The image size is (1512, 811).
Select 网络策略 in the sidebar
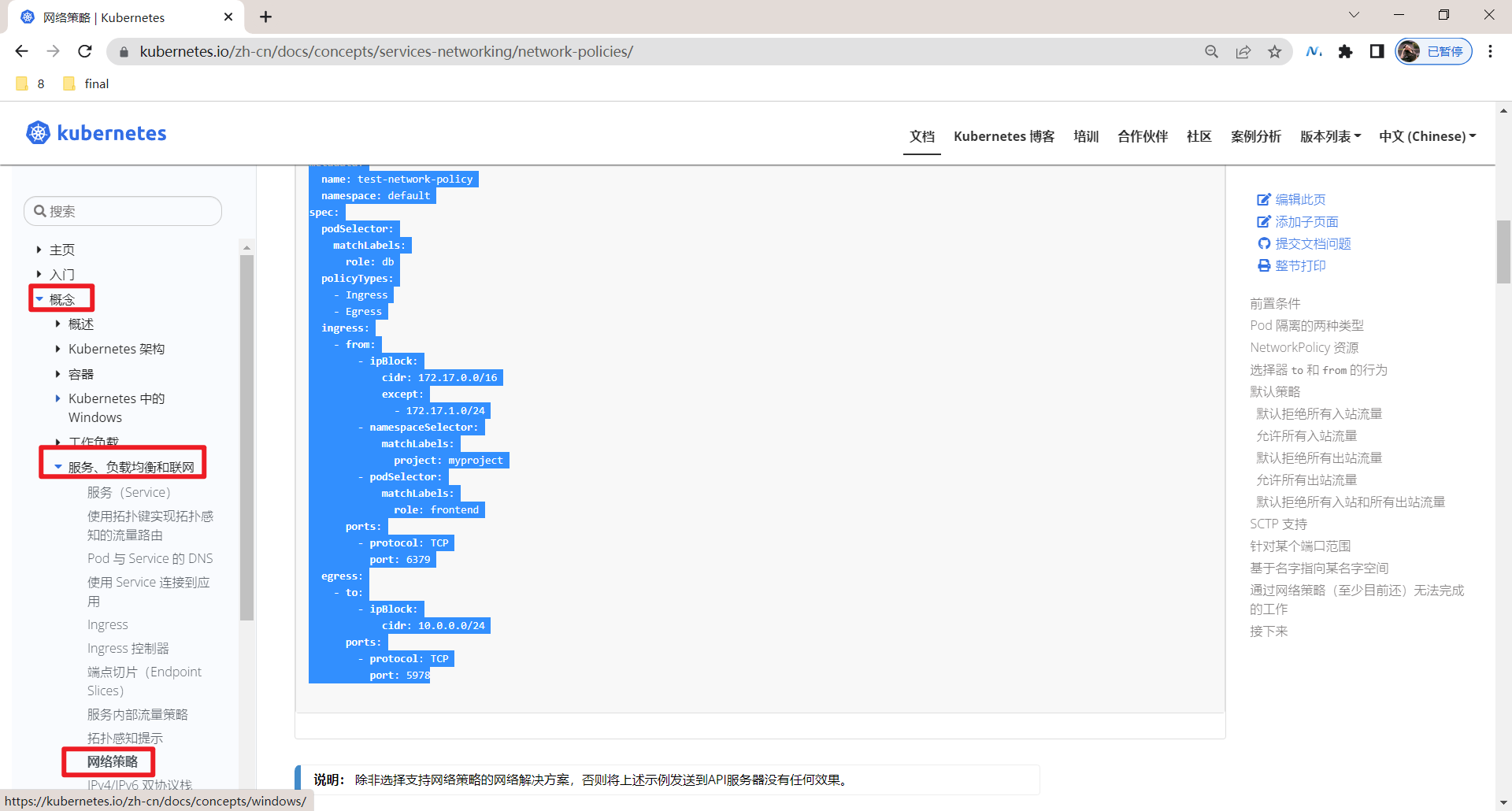tap(112, 761)
